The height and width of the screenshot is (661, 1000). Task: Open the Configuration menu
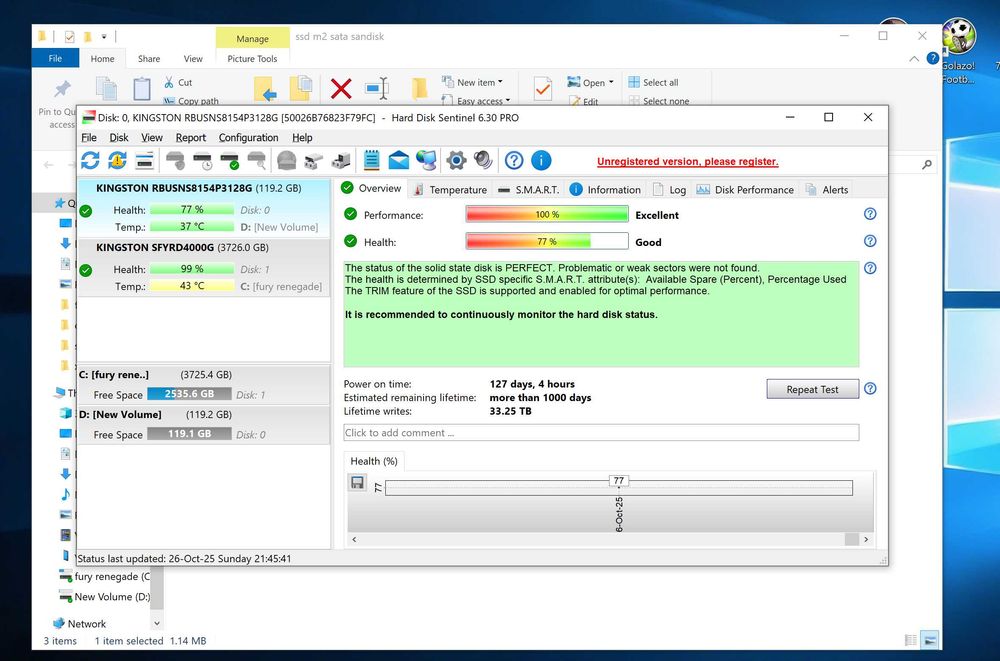click(248, 138)
